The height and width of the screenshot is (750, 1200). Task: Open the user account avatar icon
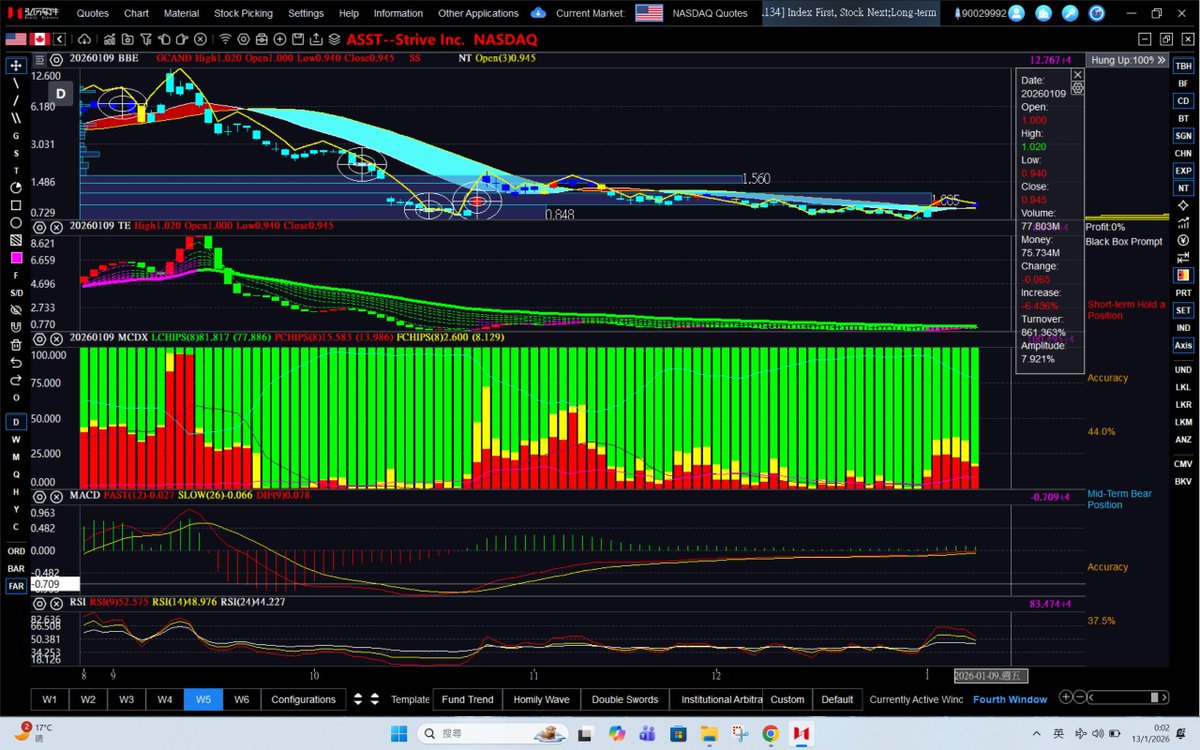[x=1017, y=13]
